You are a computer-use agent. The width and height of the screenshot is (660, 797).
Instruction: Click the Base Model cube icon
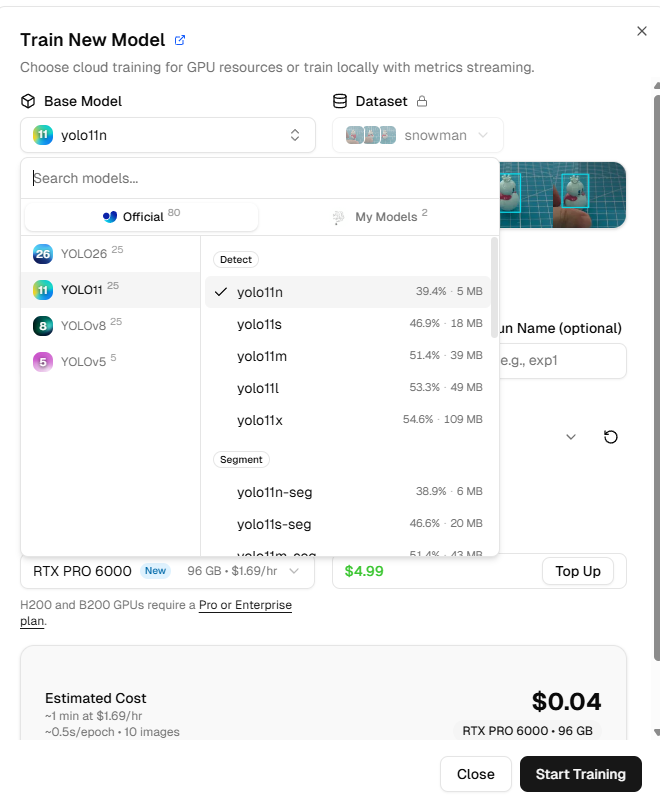28,101
